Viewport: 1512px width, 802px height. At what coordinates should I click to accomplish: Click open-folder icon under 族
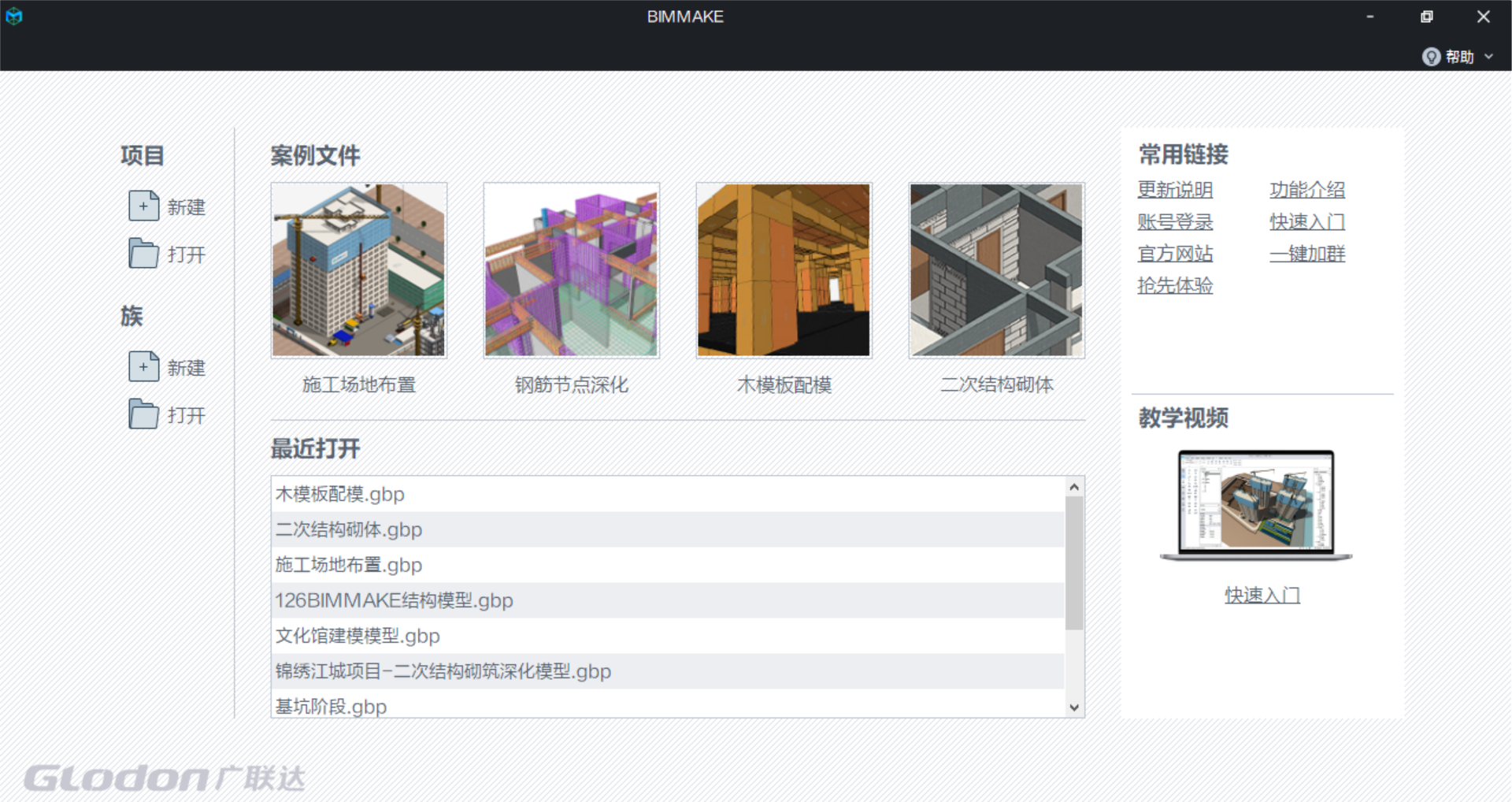tap(144, 414)
